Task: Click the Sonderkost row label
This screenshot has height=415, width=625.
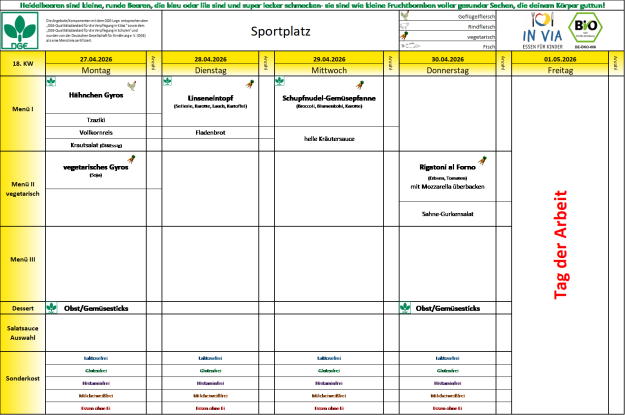Action: point(22,379)
